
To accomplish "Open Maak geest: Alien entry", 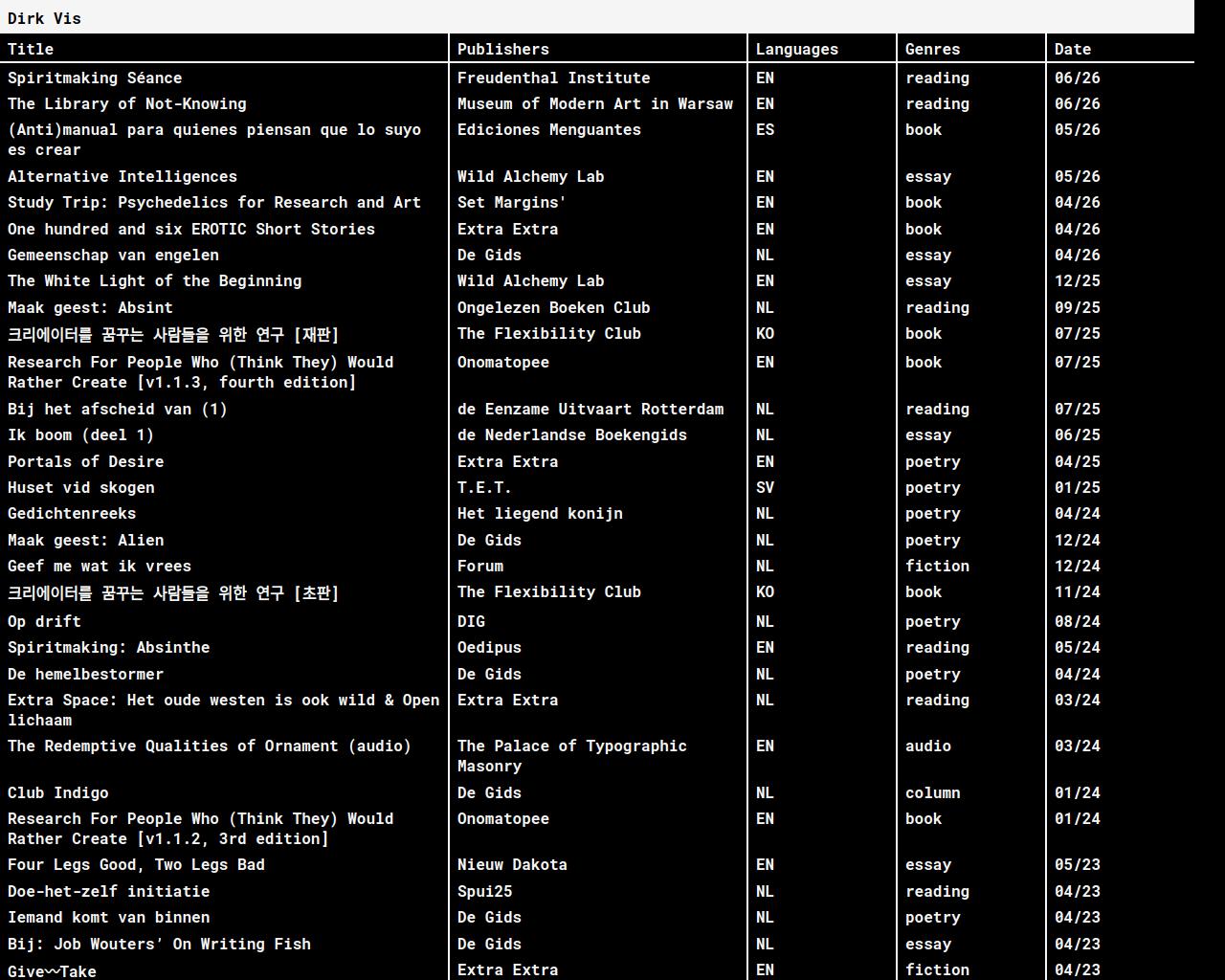I will pyautogui.click(x=85, y=540).
